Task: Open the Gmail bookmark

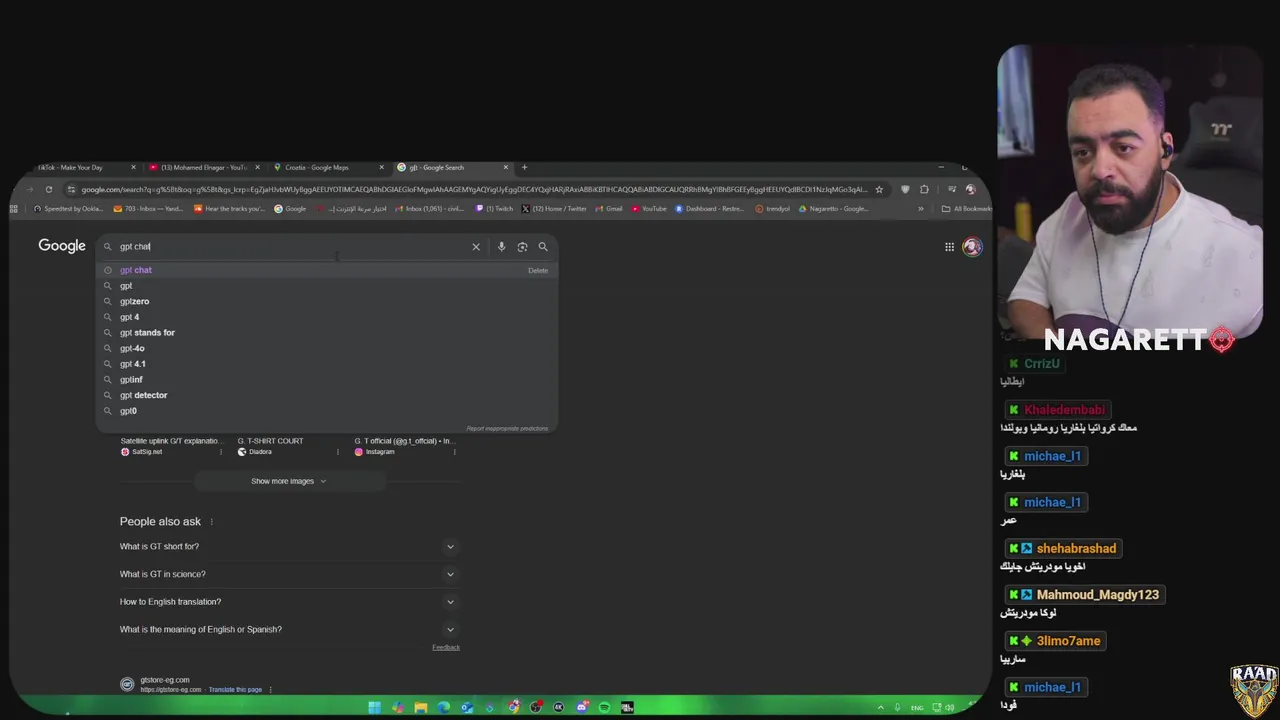Action: point(609,209)
